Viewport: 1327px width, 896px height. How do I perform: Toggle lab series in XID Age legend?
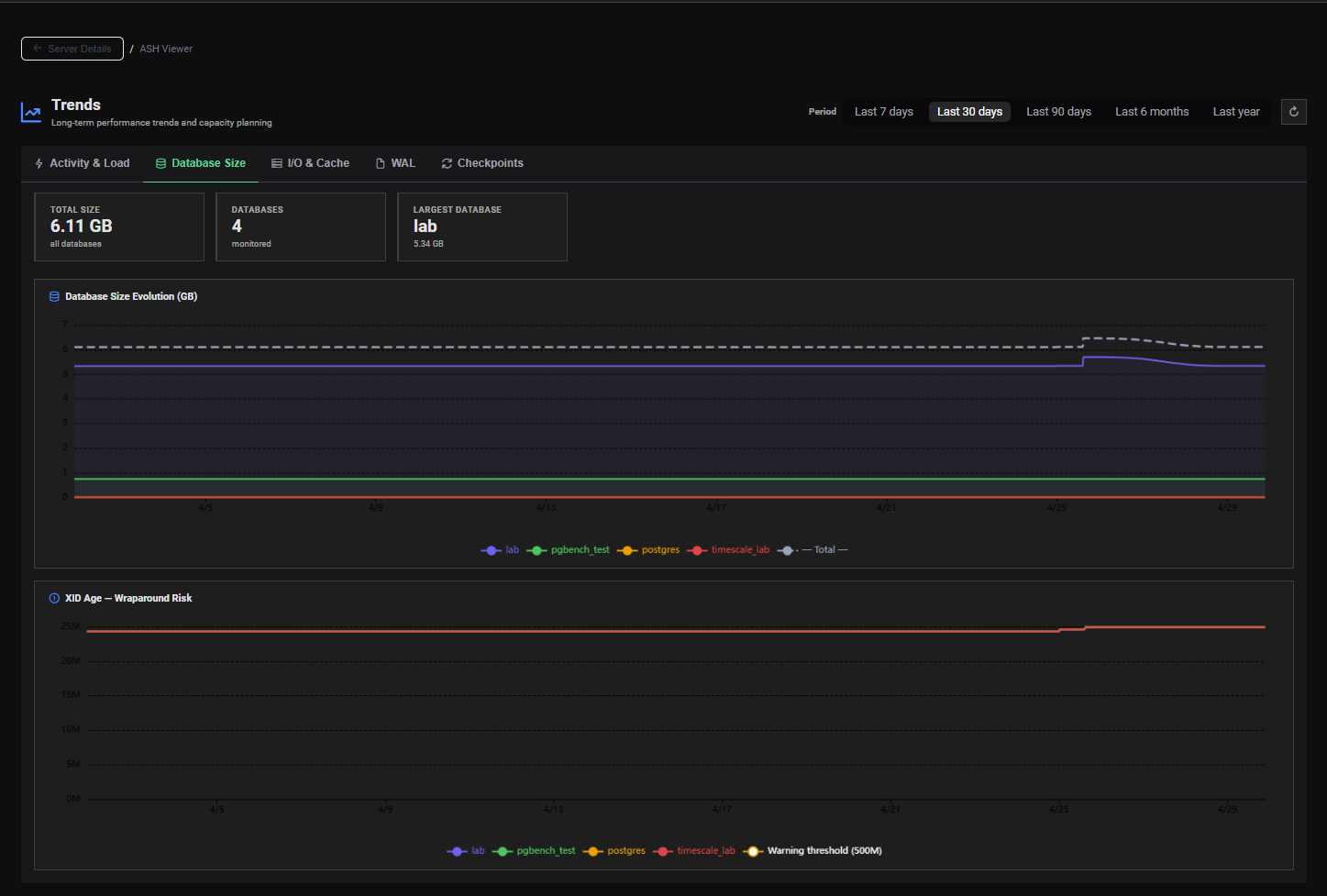pos(466,851)
